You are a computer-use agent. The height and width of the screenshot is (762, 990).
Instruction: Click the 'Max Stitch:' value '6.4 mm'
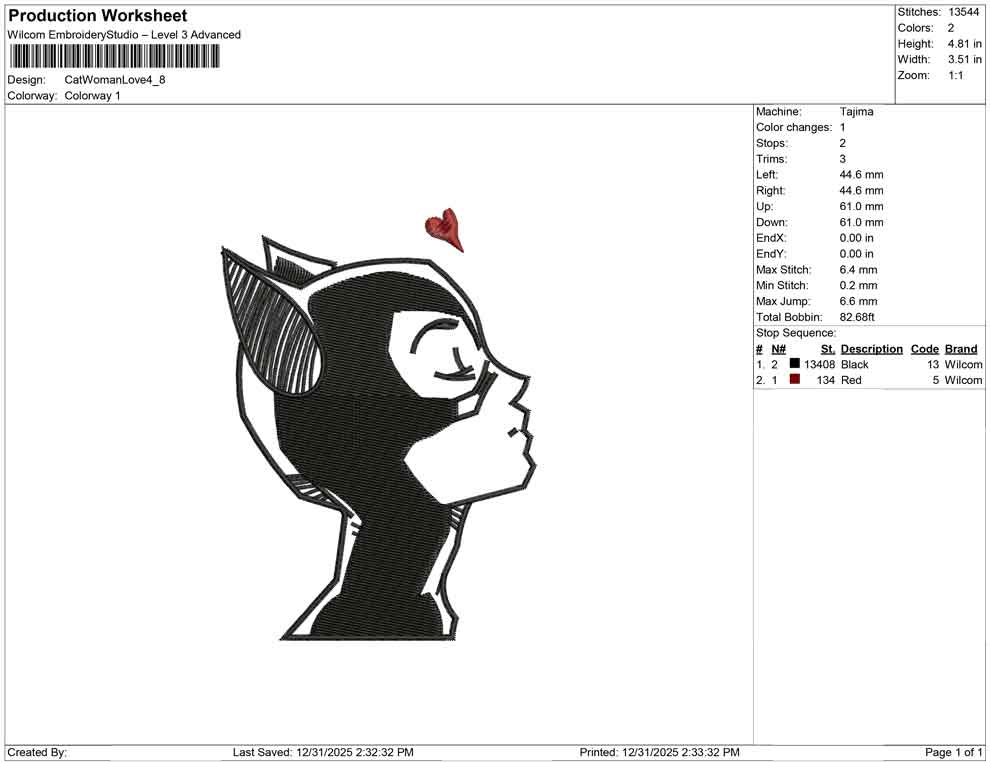pos(858,270)
